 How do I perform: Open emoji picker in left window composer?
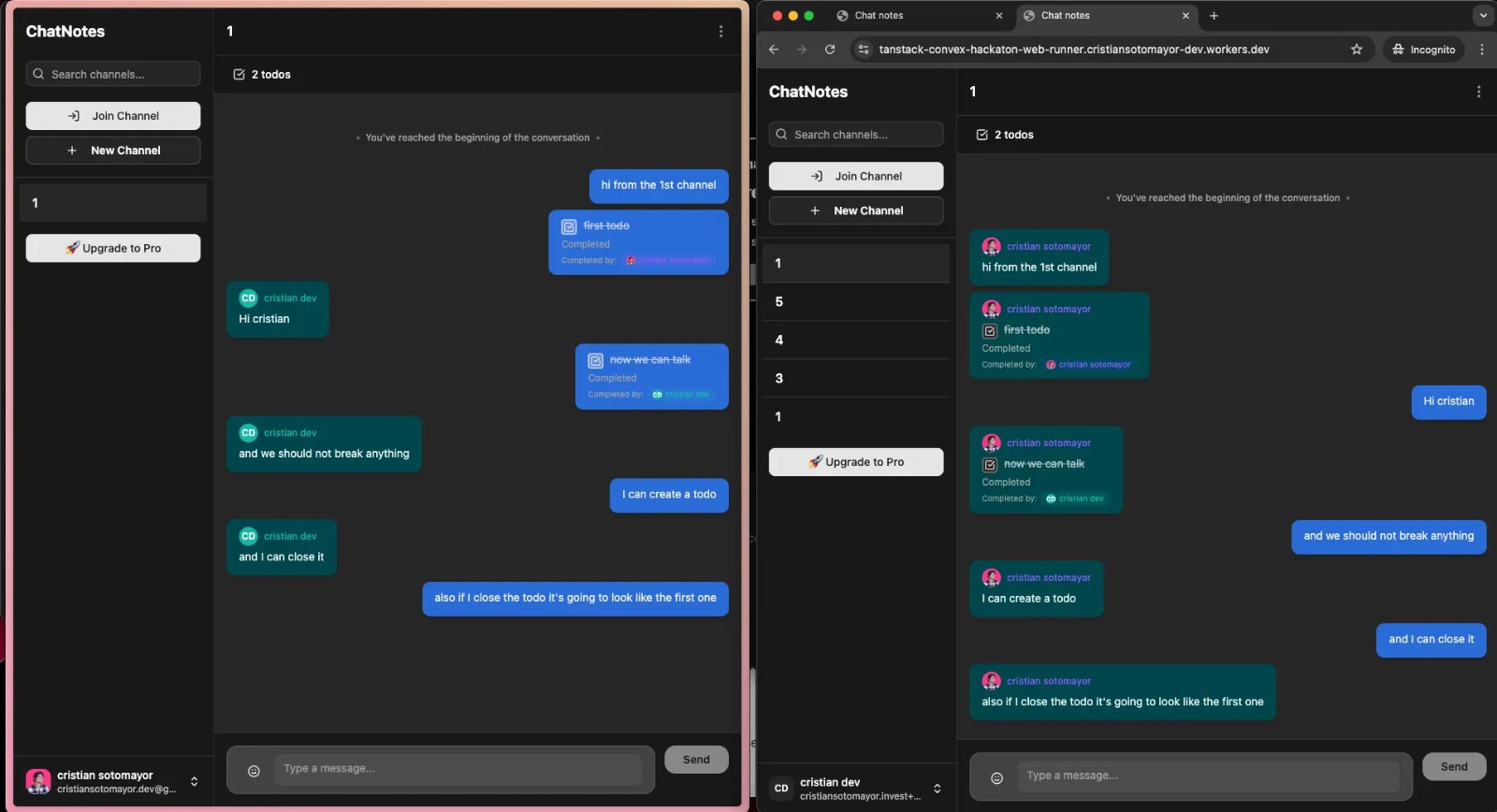pyautogui.click(x=254, y=771)
